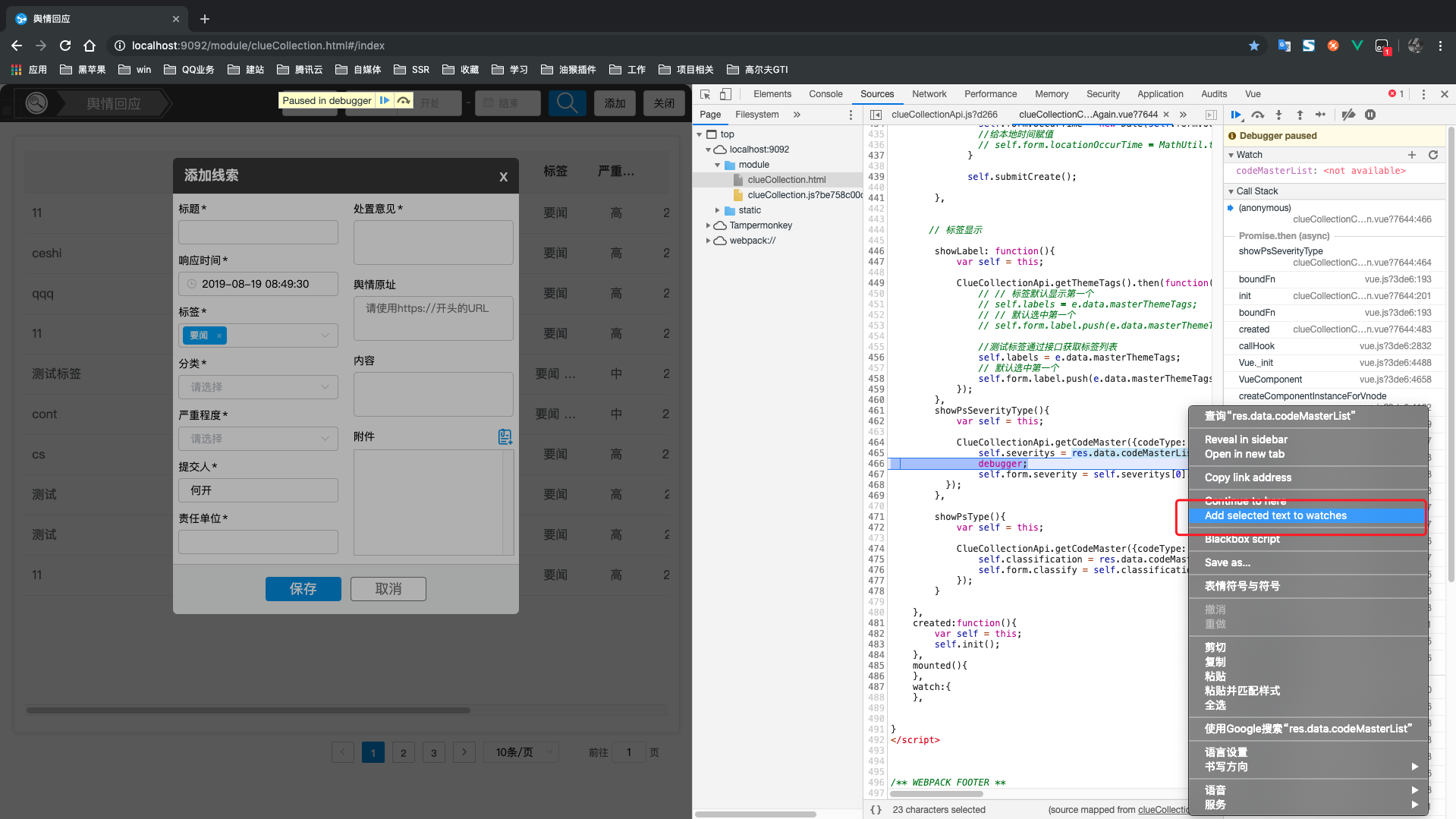Expand the Tampermonkey node
Viewport: 1456px width, 819px height.
click(709, 225)
